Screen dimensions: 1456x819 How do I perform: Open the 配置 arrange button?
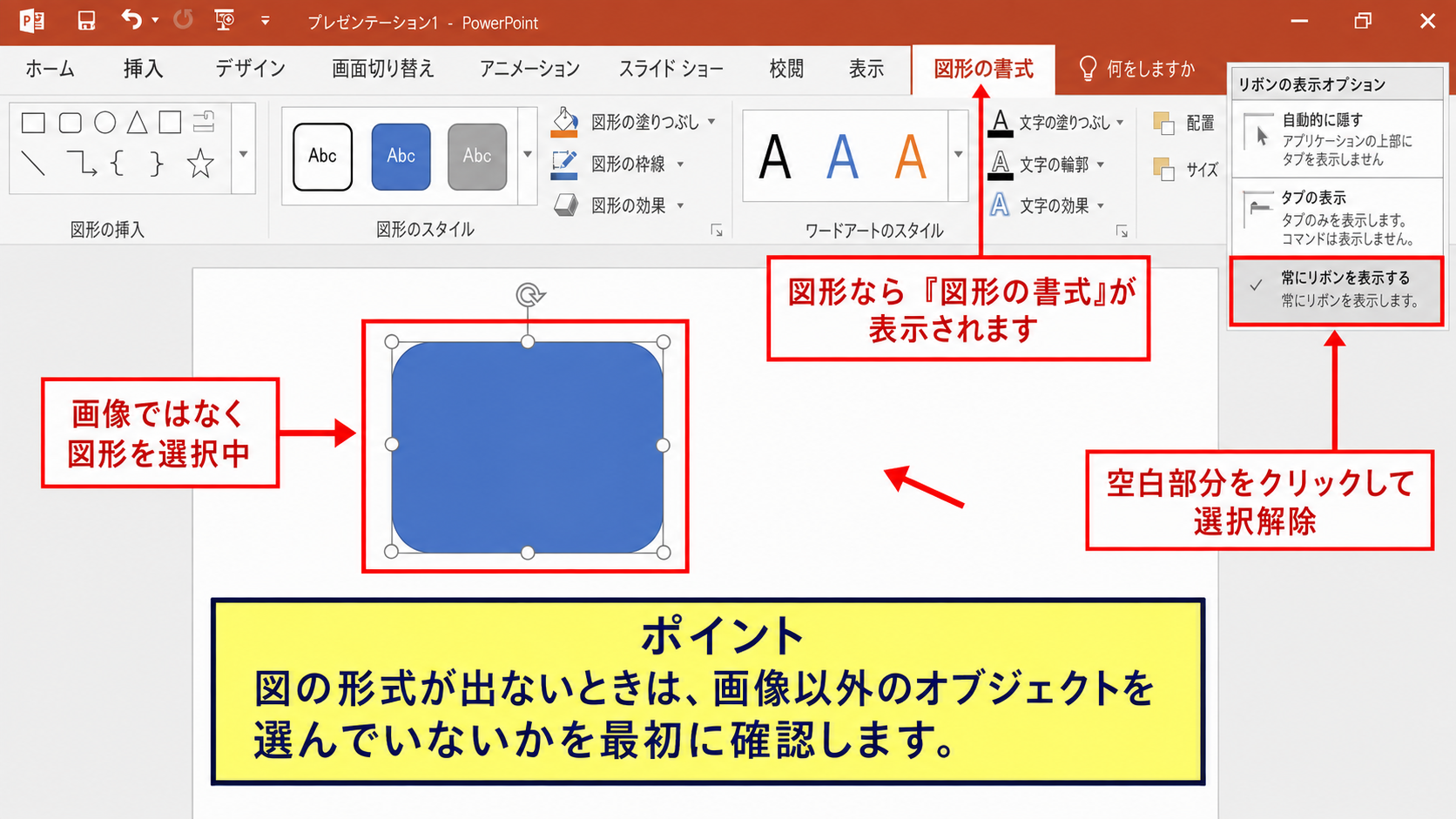click(x=1183, y=123)
